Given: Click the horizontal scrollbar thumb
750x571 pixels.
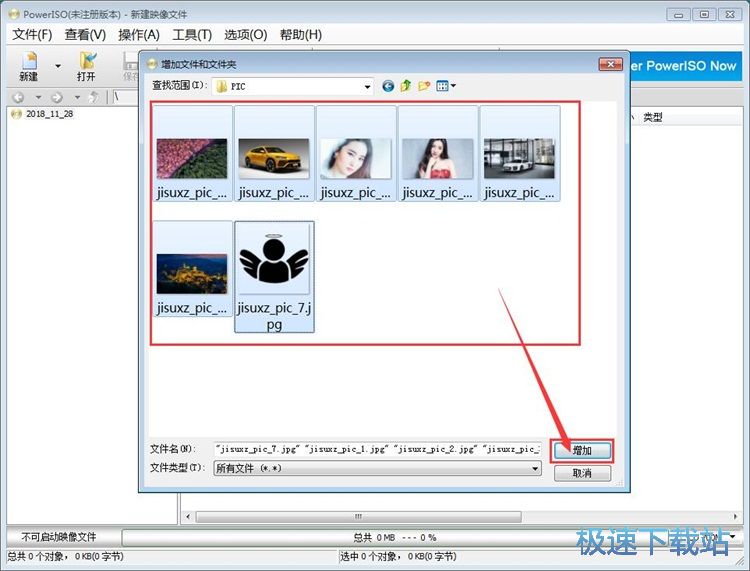Looking at the screenshot, I should 358,516.
